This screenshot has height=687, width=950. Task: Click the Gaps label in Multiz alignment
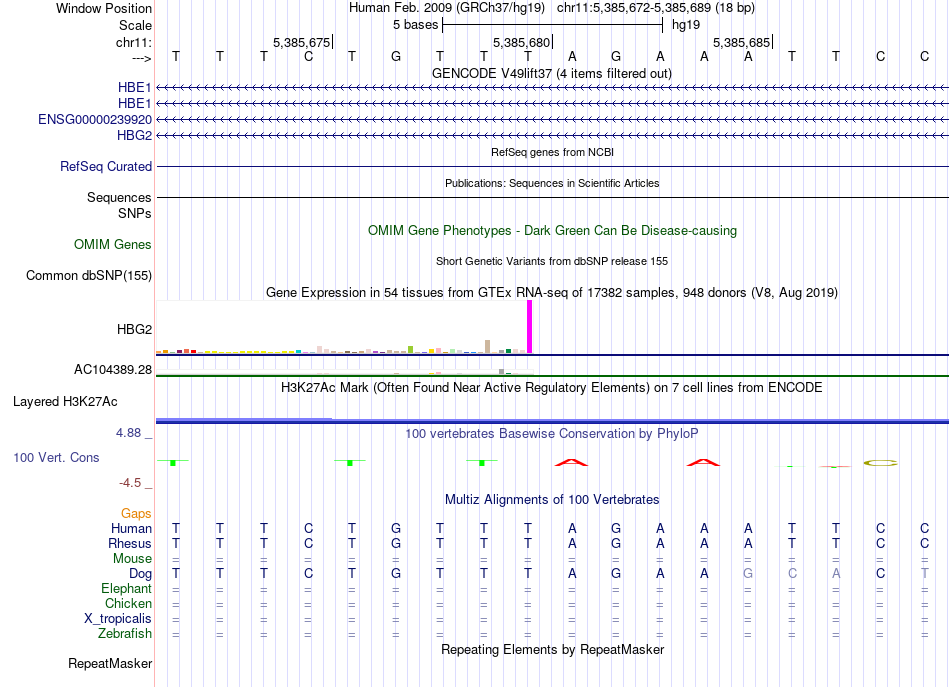click(136, 513)
